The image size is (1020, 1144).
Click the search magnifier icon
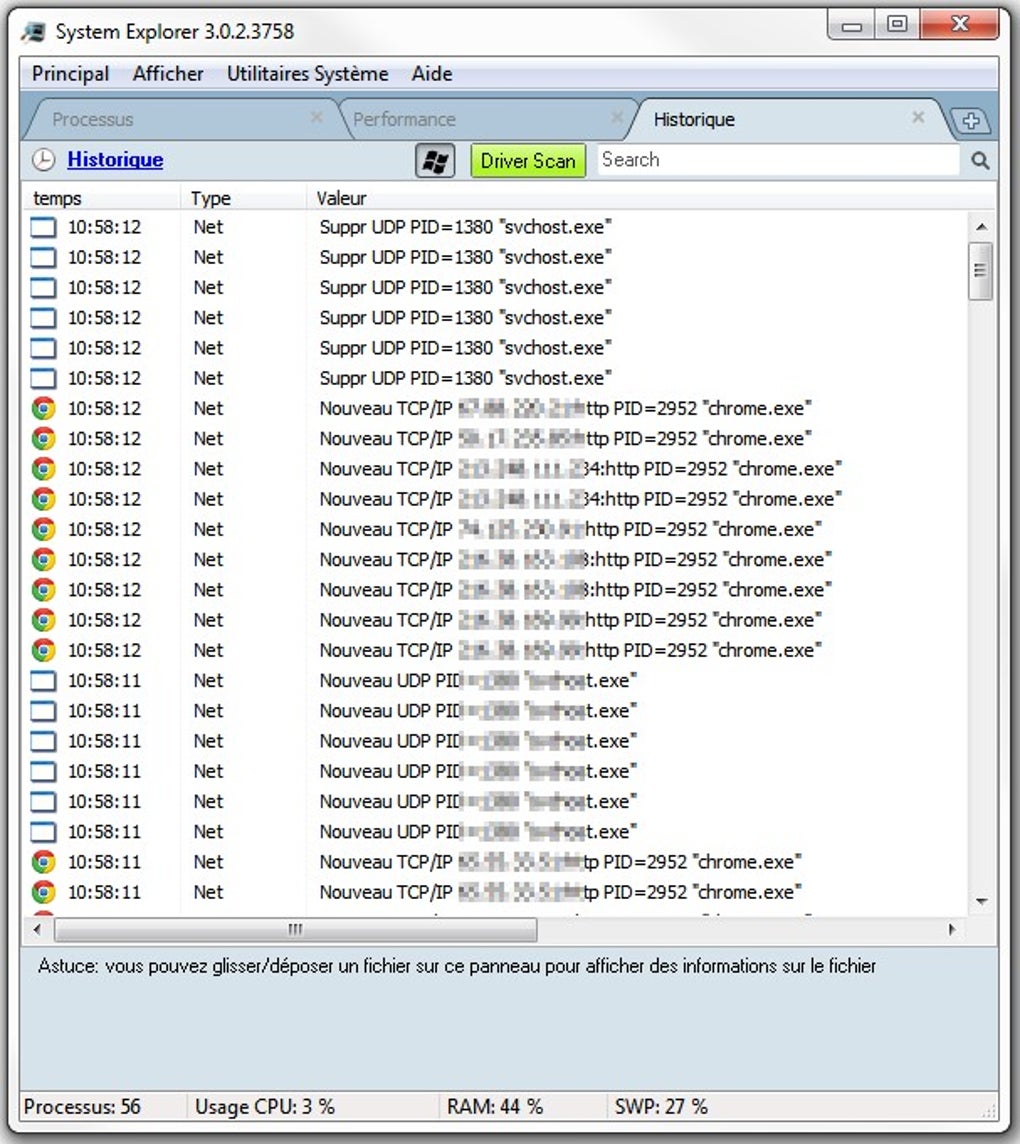pyautogui.click(x=981, y=160)
